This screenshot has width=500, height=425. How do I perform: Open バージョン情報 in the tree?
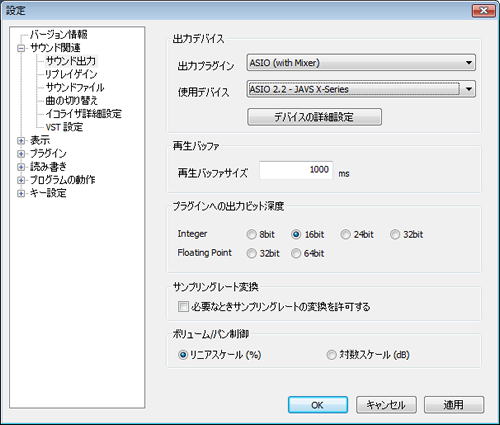59,34
